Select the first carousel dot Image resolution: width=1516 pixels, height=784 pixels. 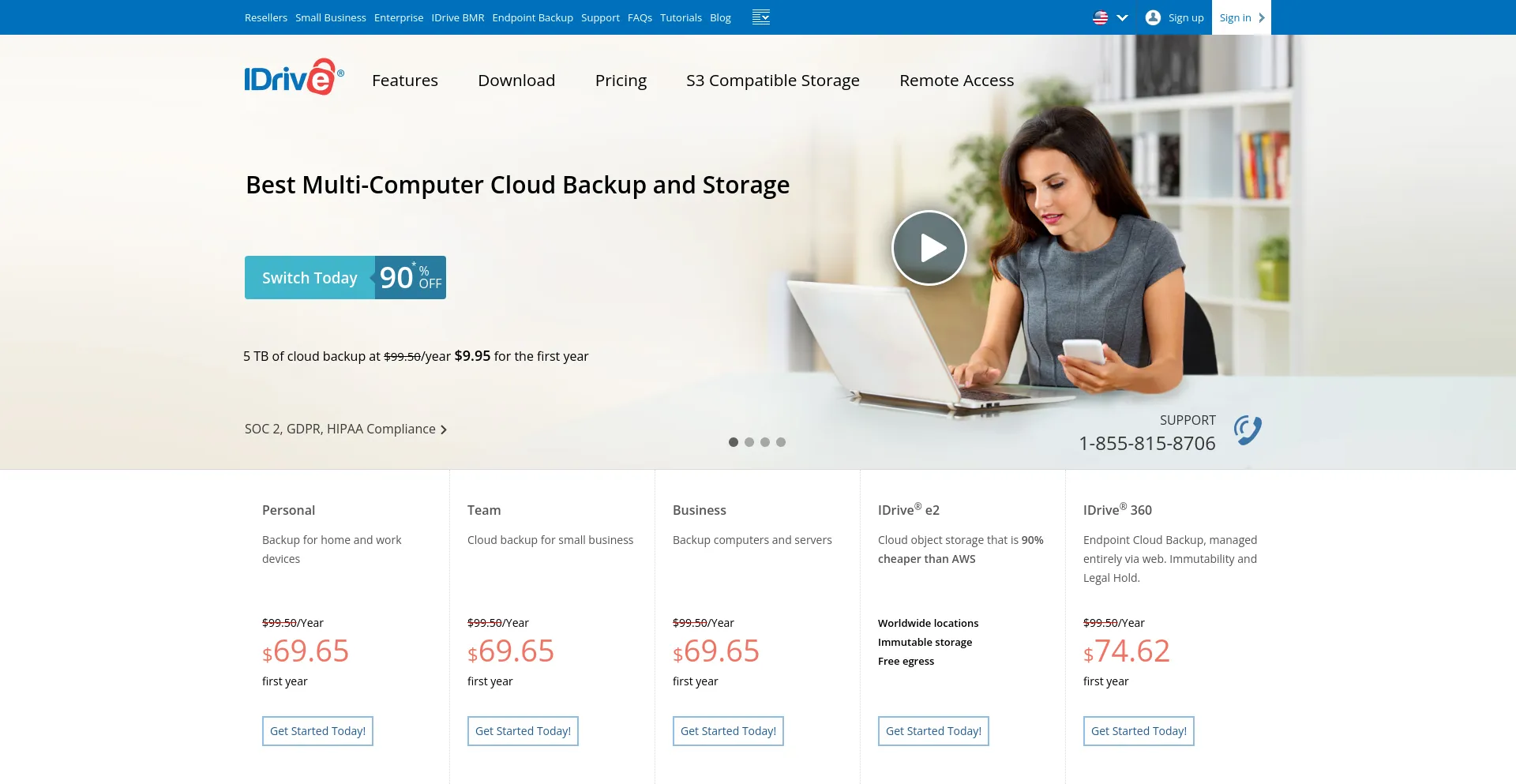(x=734, y=442)
